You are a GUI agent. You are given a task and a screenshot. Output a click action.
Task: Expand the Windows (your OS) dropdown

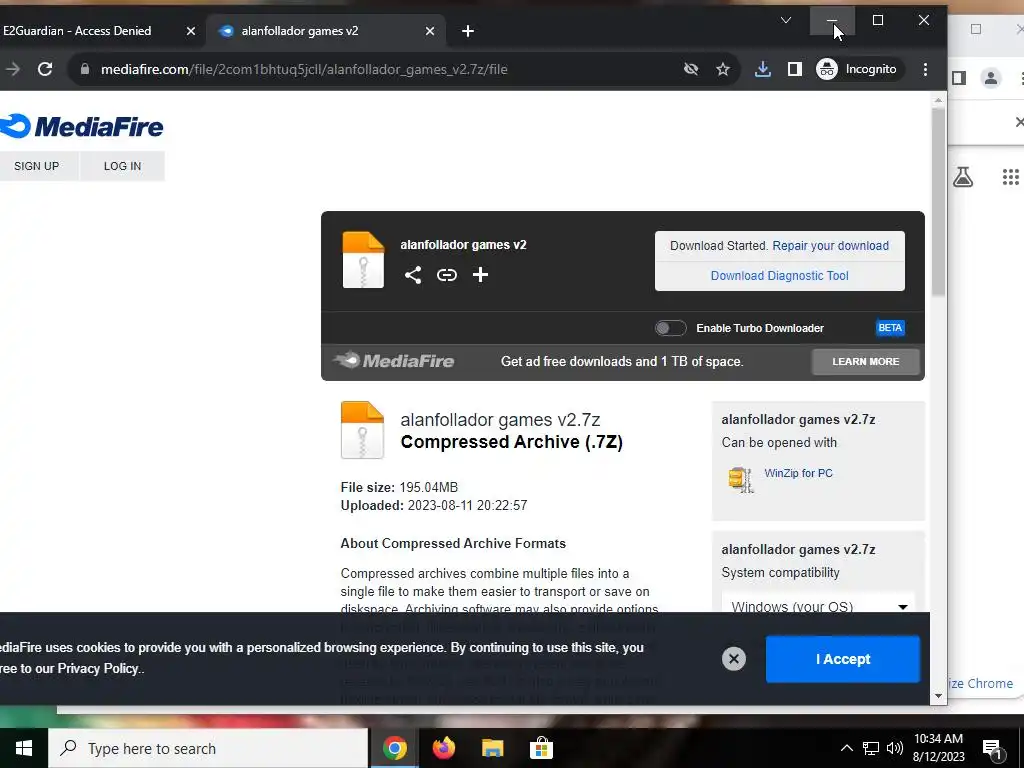(818, 606)
